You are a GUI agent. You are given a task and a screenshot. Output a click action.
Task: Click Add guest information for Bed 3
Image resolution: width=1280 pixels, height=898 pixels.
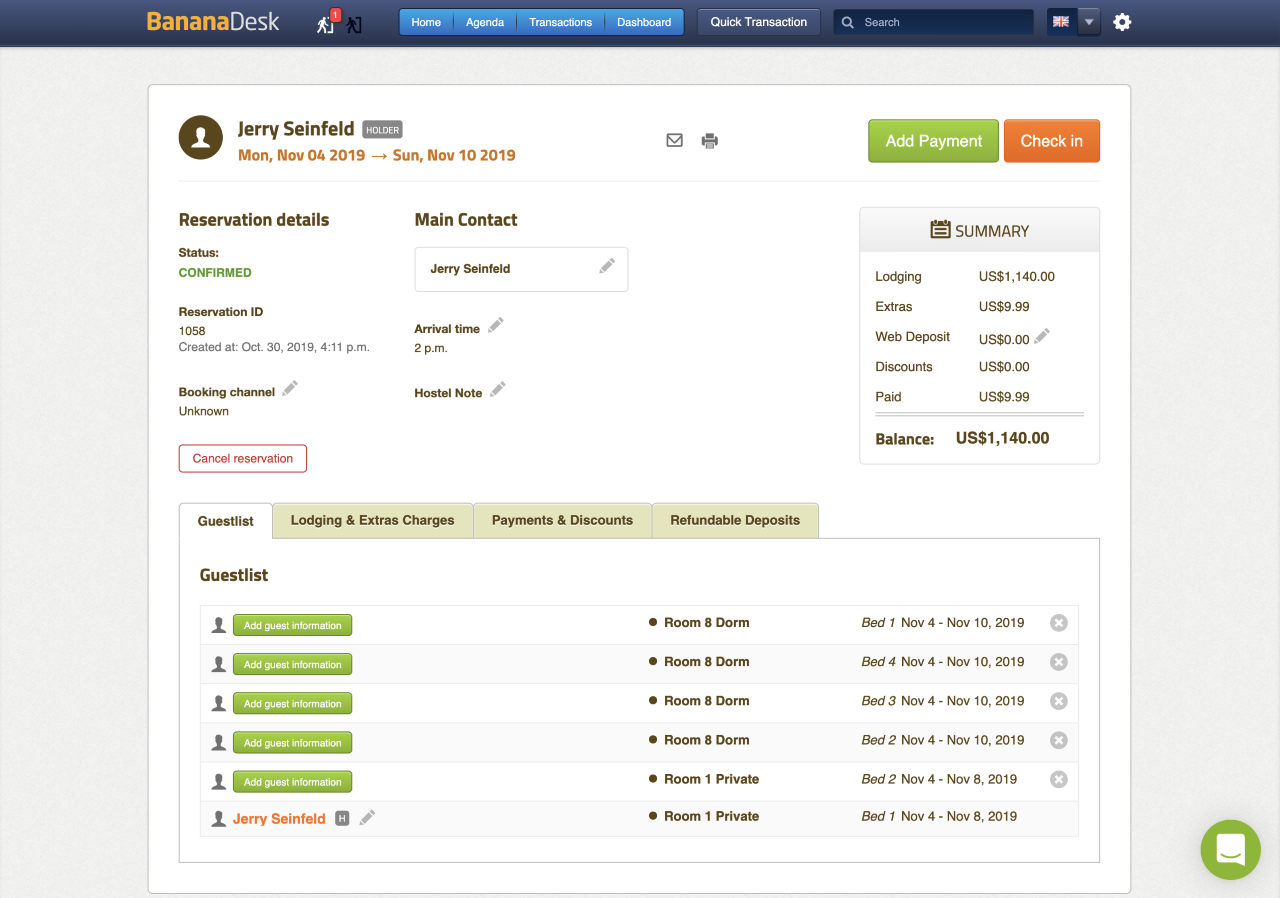click(x=292, y=702)
